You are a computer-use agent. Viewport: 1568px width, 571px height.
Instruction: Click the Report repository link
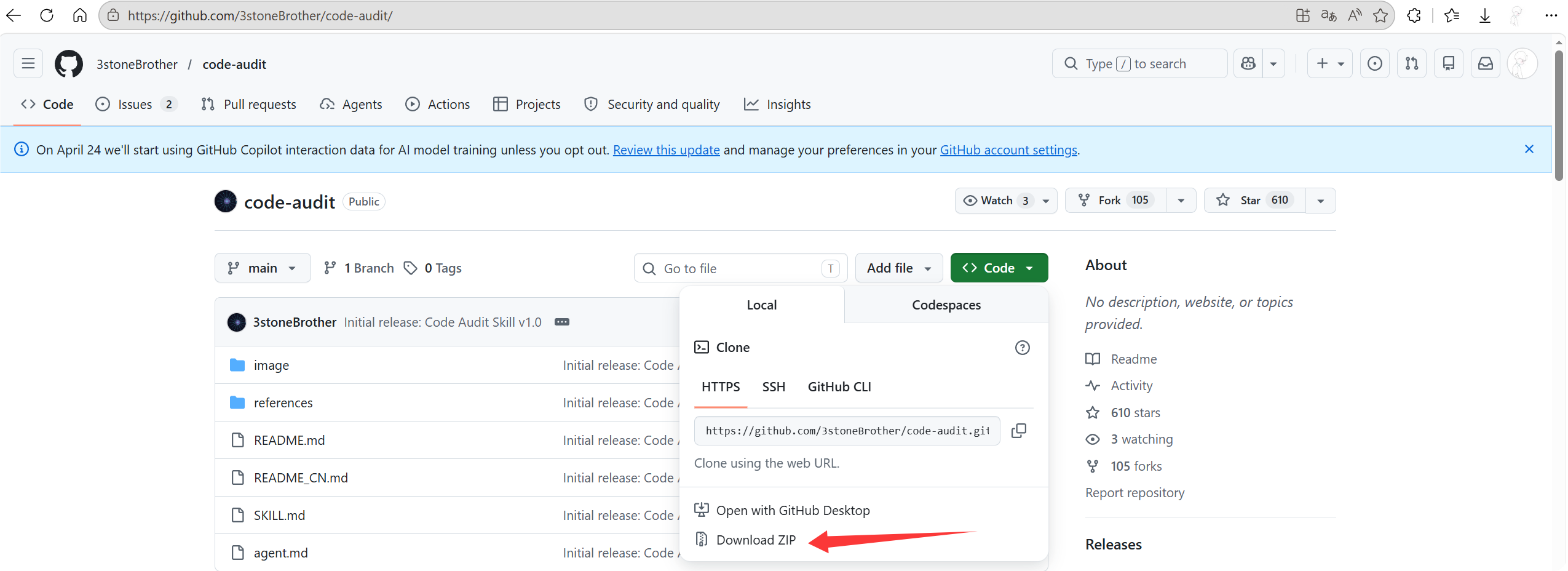[x=1134, y=493]
